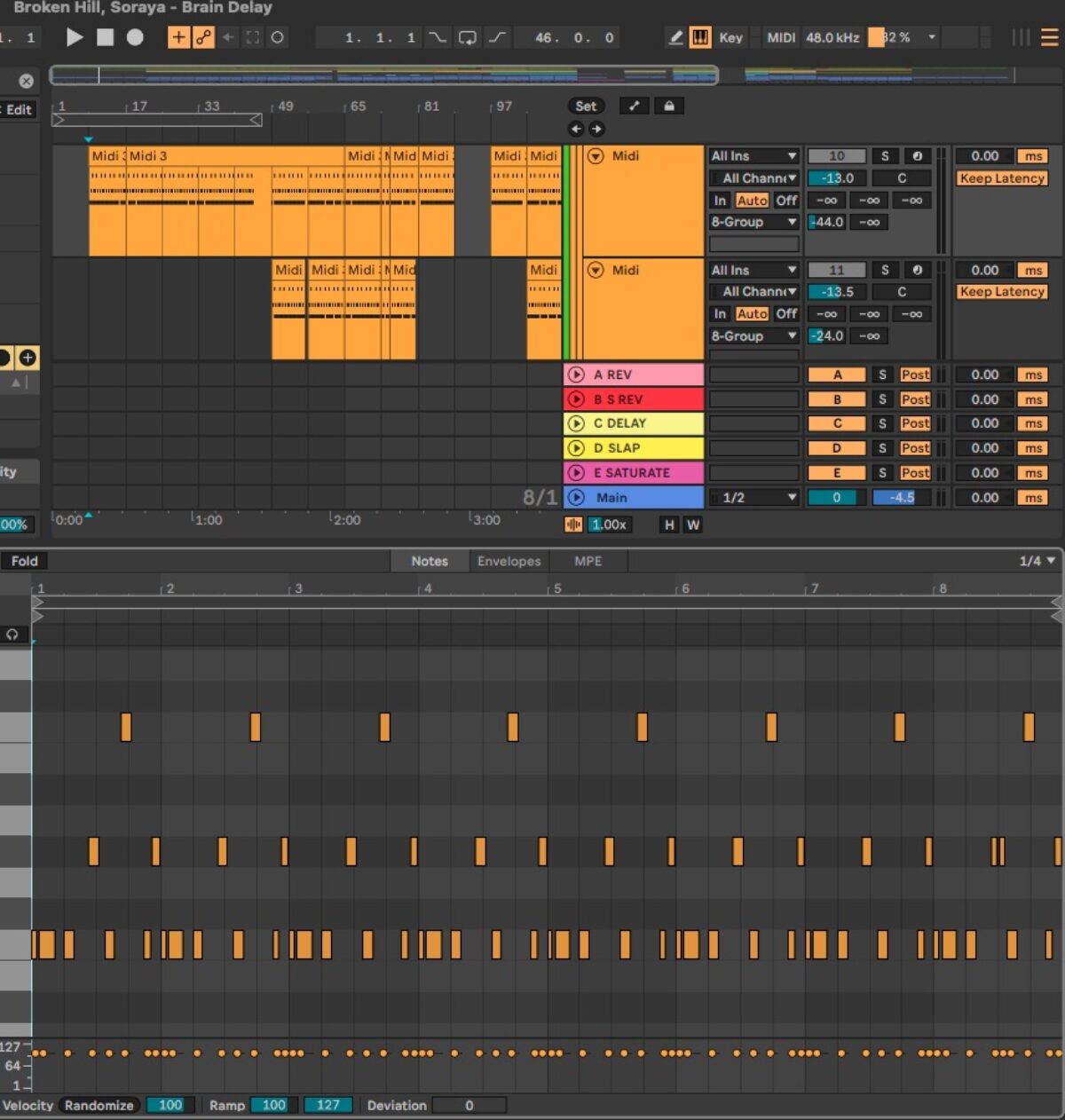Toggle Punch-Out switch icon
This screenshot has width=1065, height=1120.
(x=497, y=37)
